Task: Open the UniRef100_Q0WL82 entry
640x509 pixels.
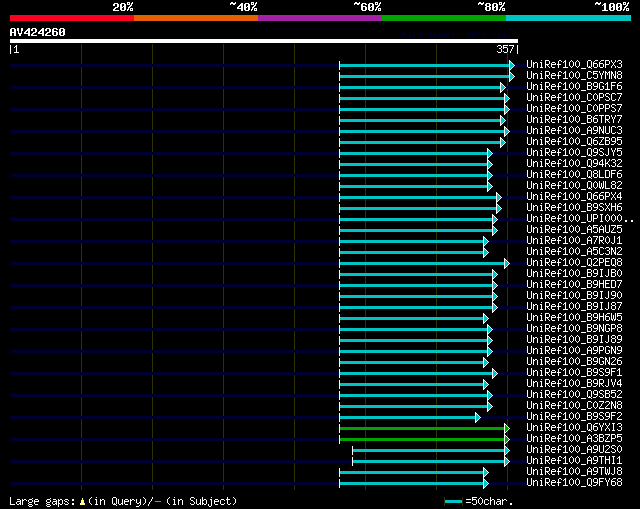Action: coord(574,186)
